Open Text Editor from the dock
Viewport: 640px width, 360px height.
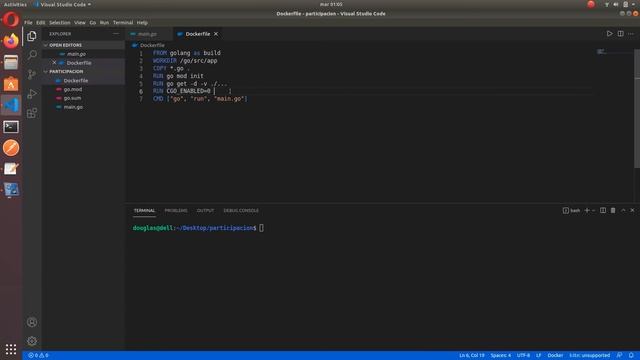point(11,169)
